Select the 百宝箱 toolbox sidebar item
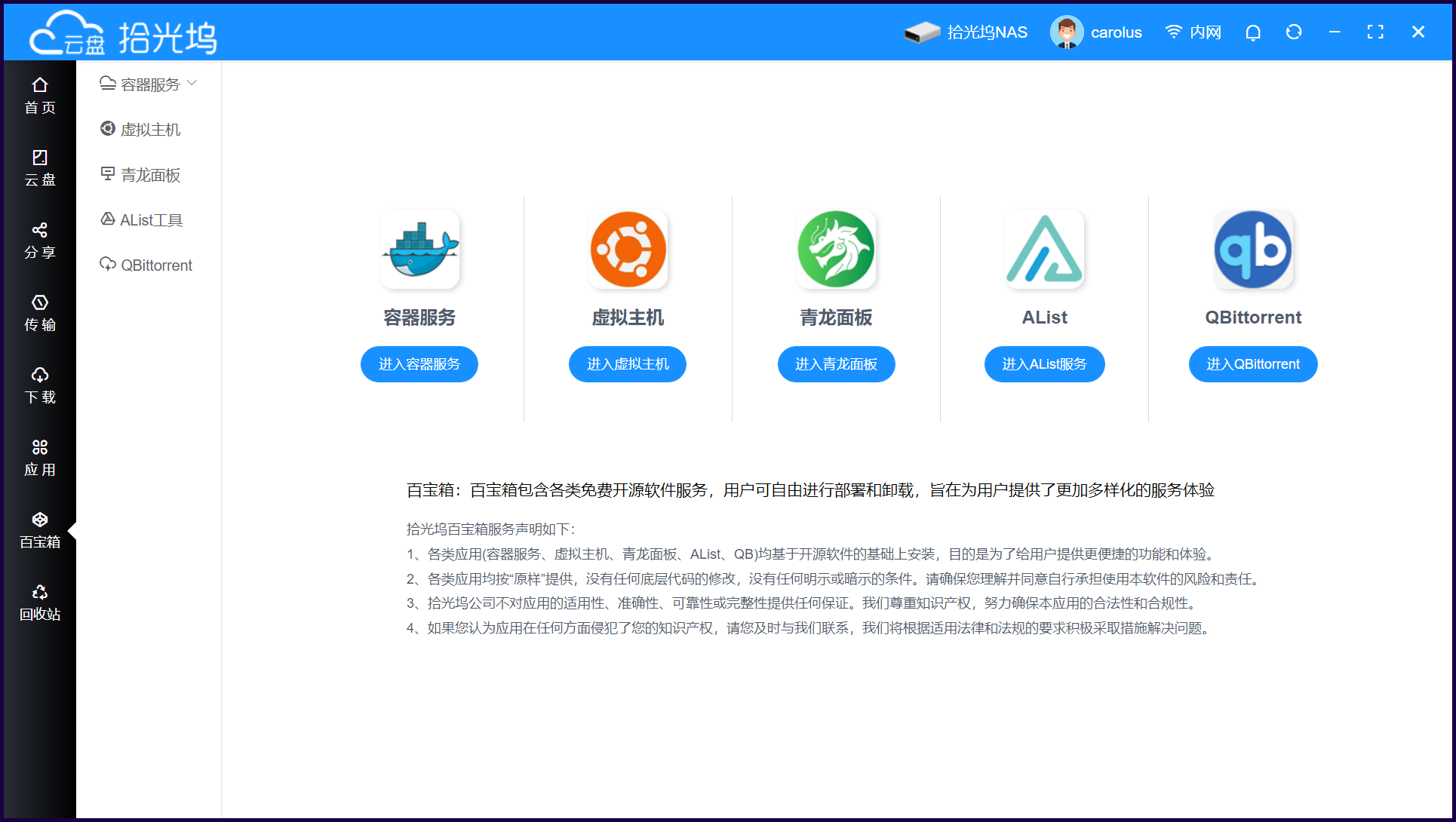Viewport: 1456px width, 822px height. coord(40,530)
